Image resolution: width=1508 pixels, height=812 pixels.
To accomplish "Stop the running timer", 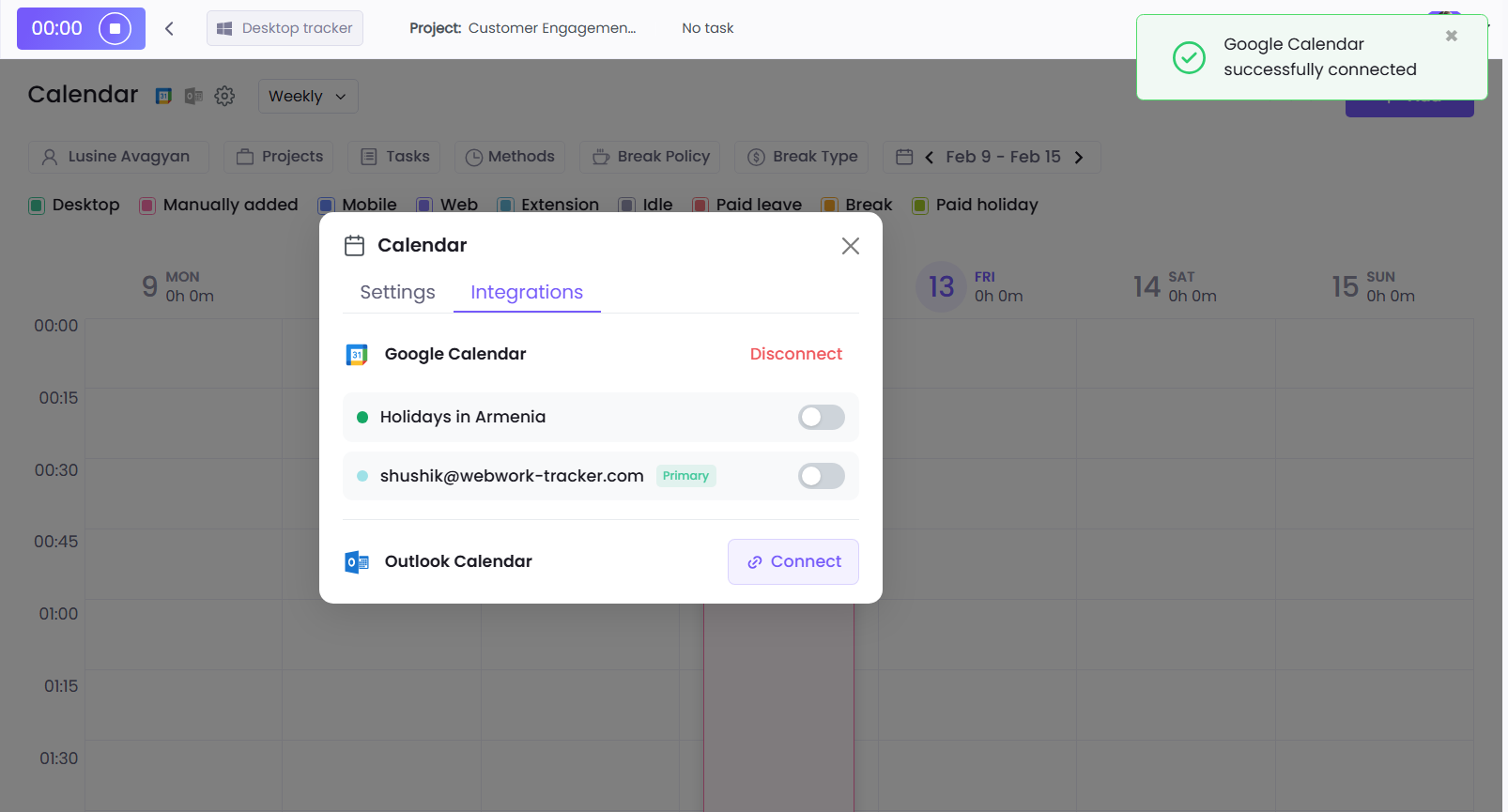I will pos(115,28).
